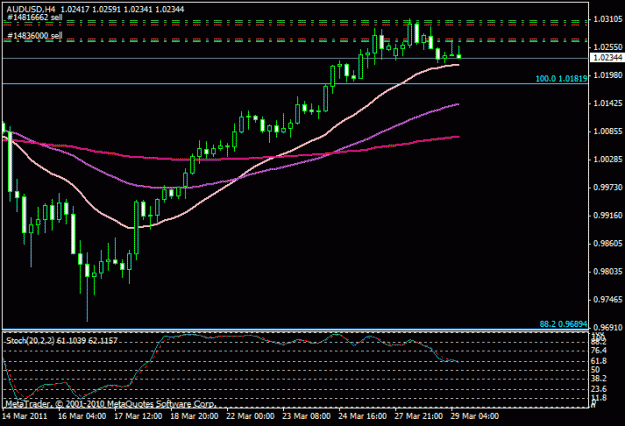
Task: Click the price scale value 1.01980
Action: 608,75
